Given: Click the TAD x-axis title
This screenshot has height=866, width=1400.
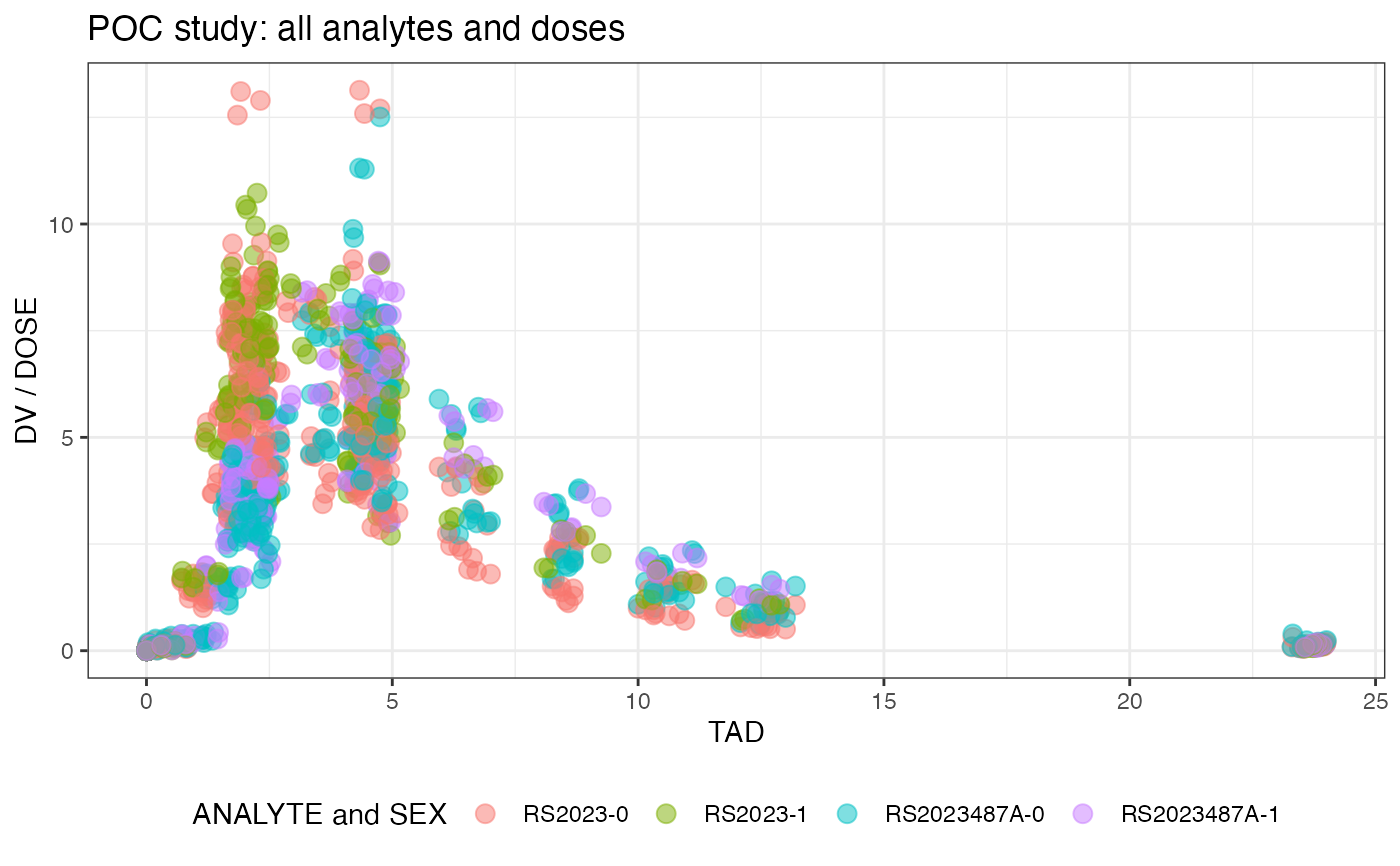Looking at the screenshot, I should coord(736,733).
